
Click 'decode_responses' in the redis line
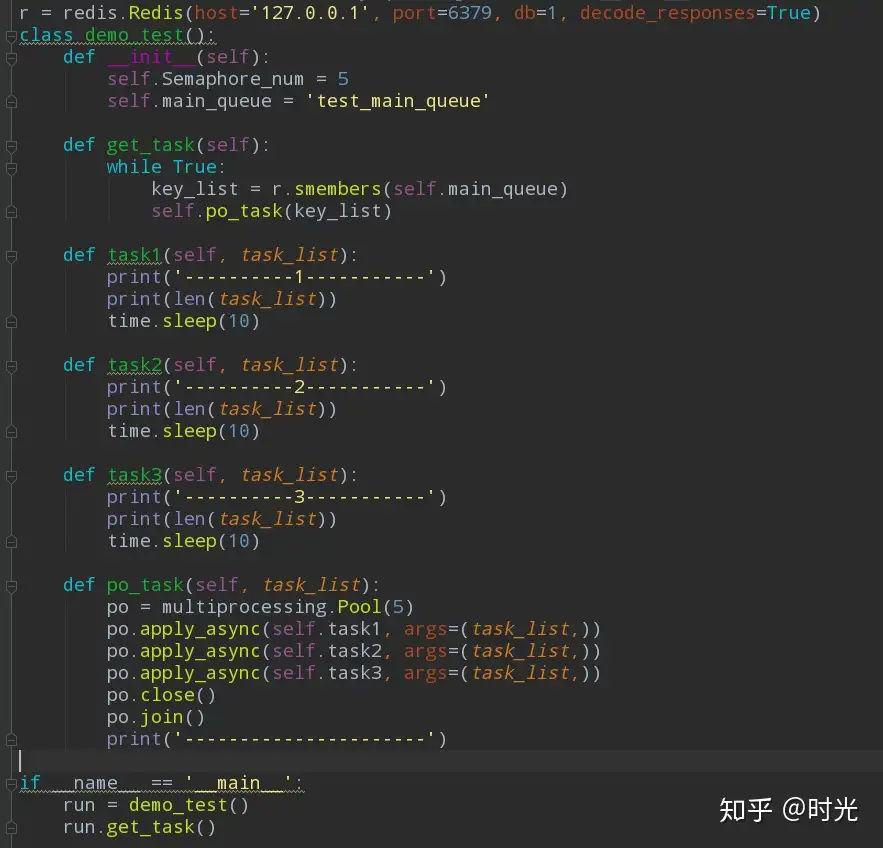pos(667,13)
